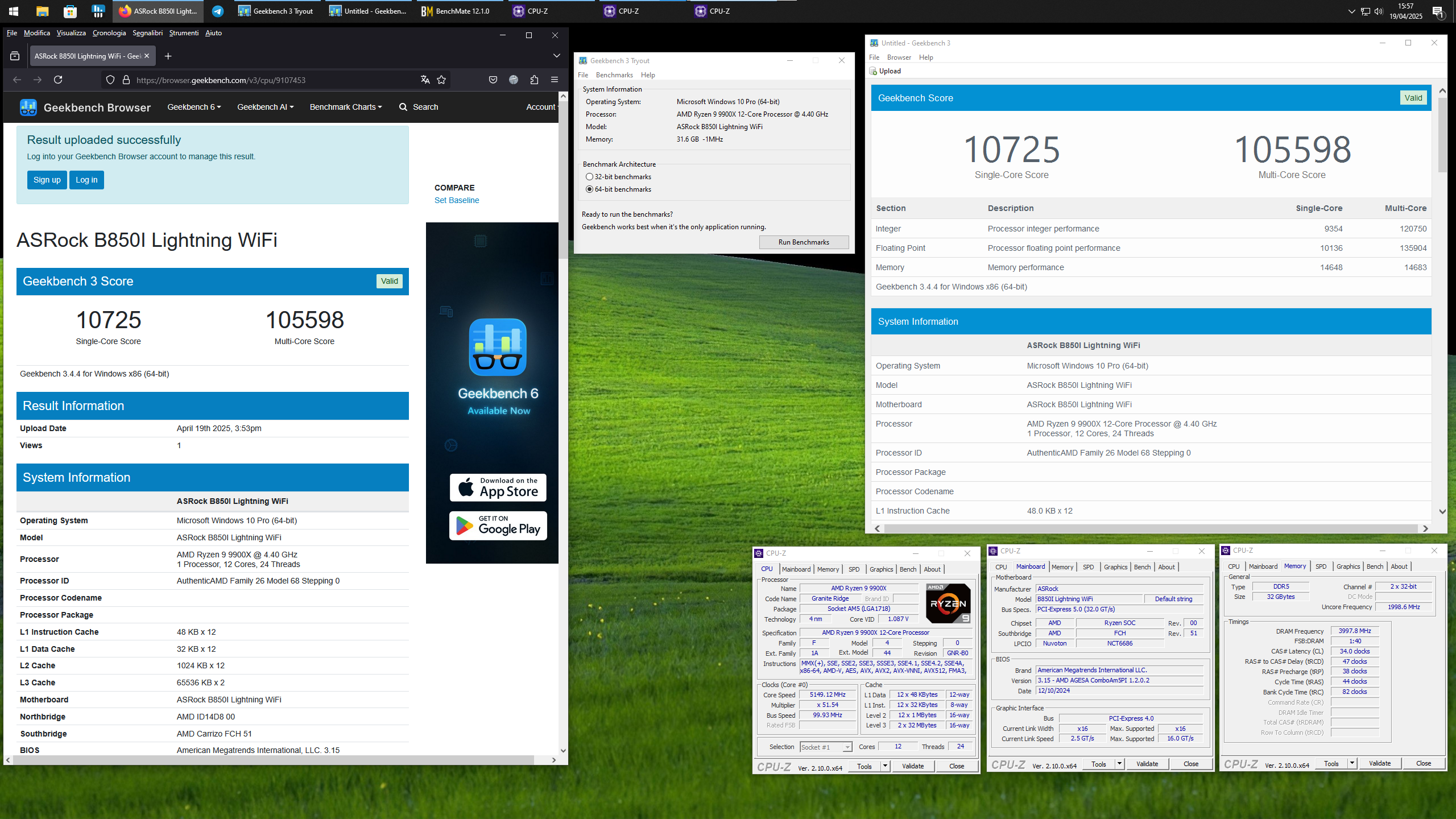Click Search in Geekbench Browser navbar
This screenshot has height=819, width=1456.
click(419, 107)
